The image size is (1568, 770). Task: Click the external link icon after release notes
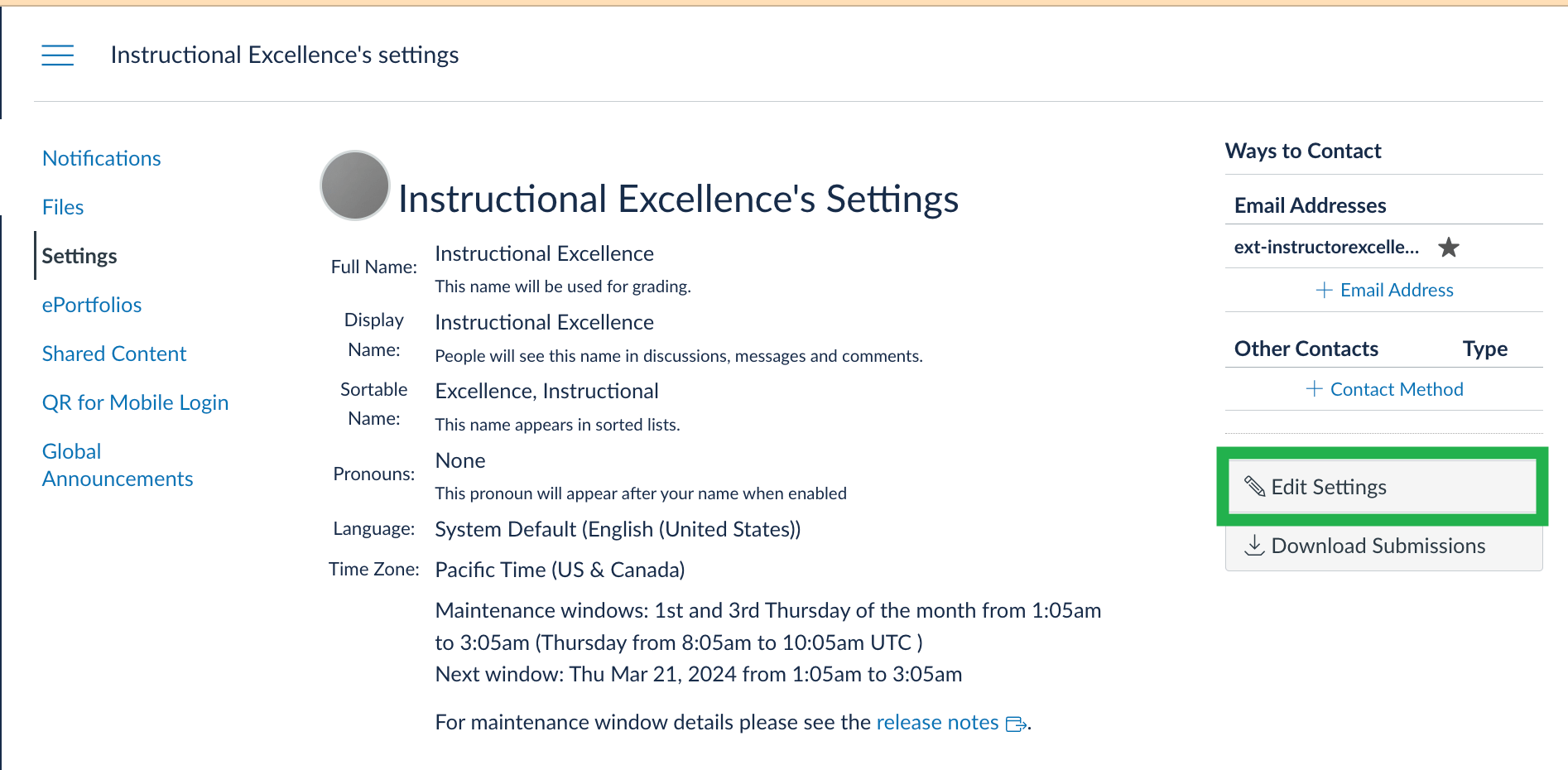(1016, 724)
